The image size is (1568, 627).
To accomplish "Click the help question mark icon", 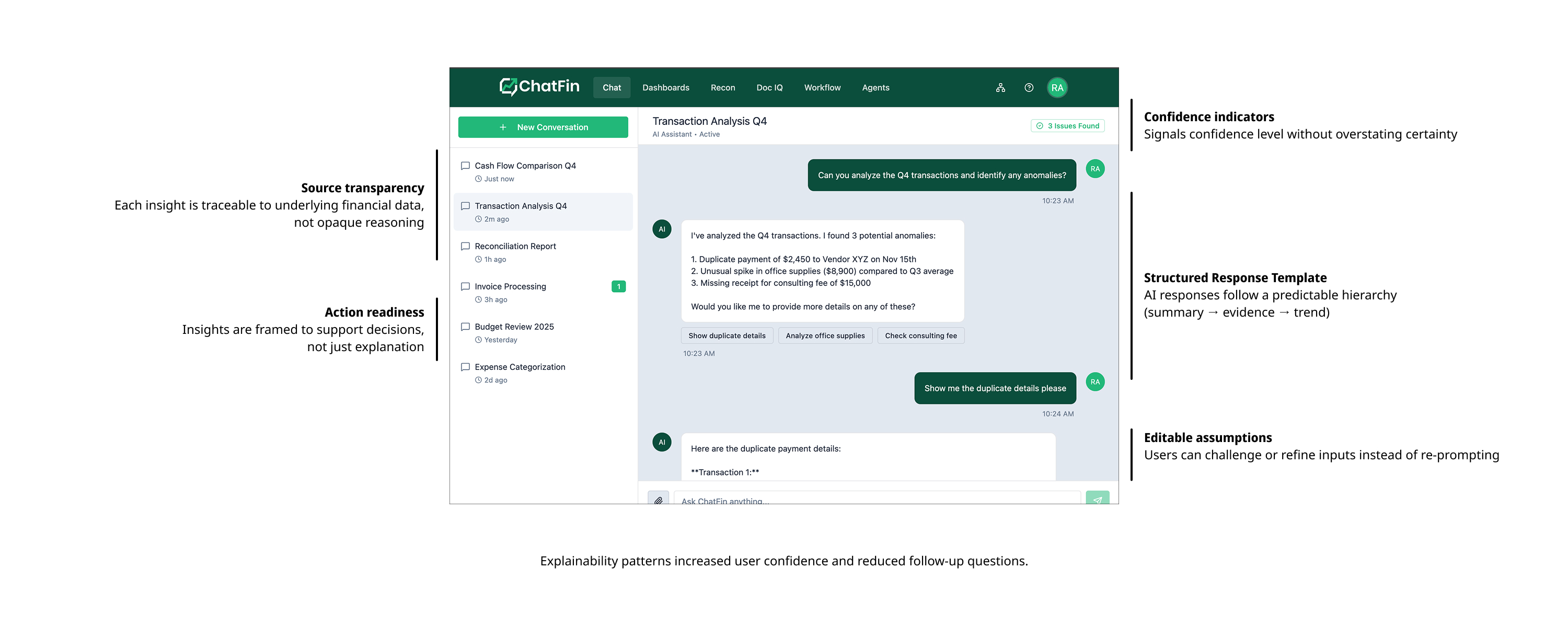I will (x=1028, y=88).
